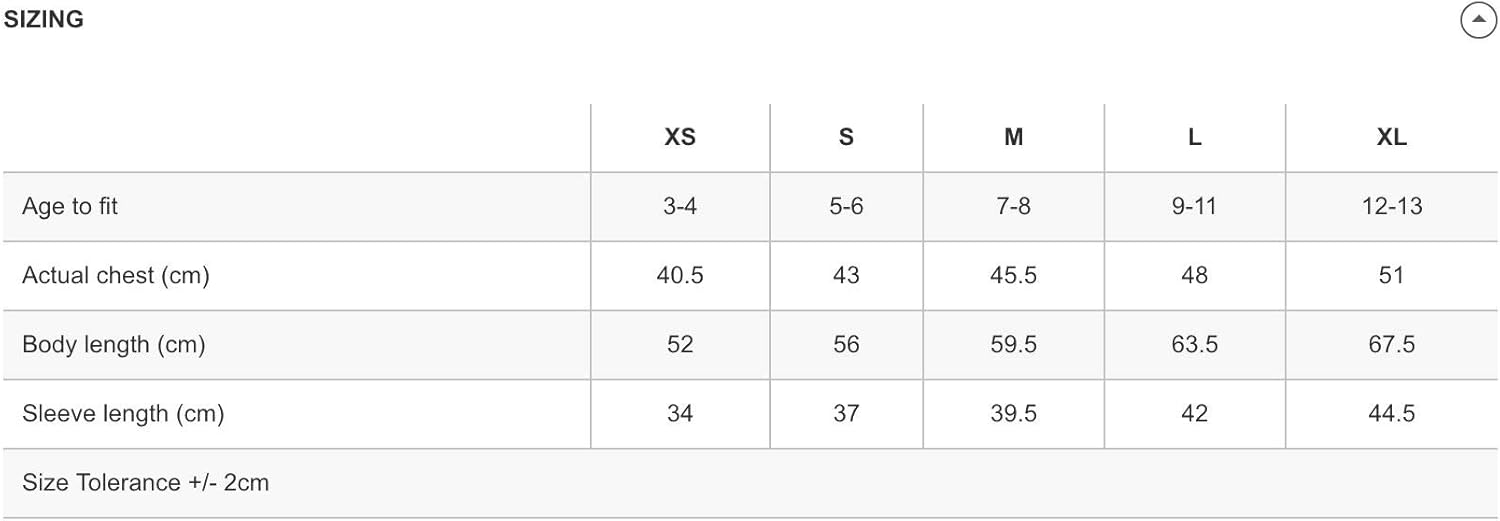Select the XS size column header
The height and width of the screenshot is (521, 1500).
point(680,138)
